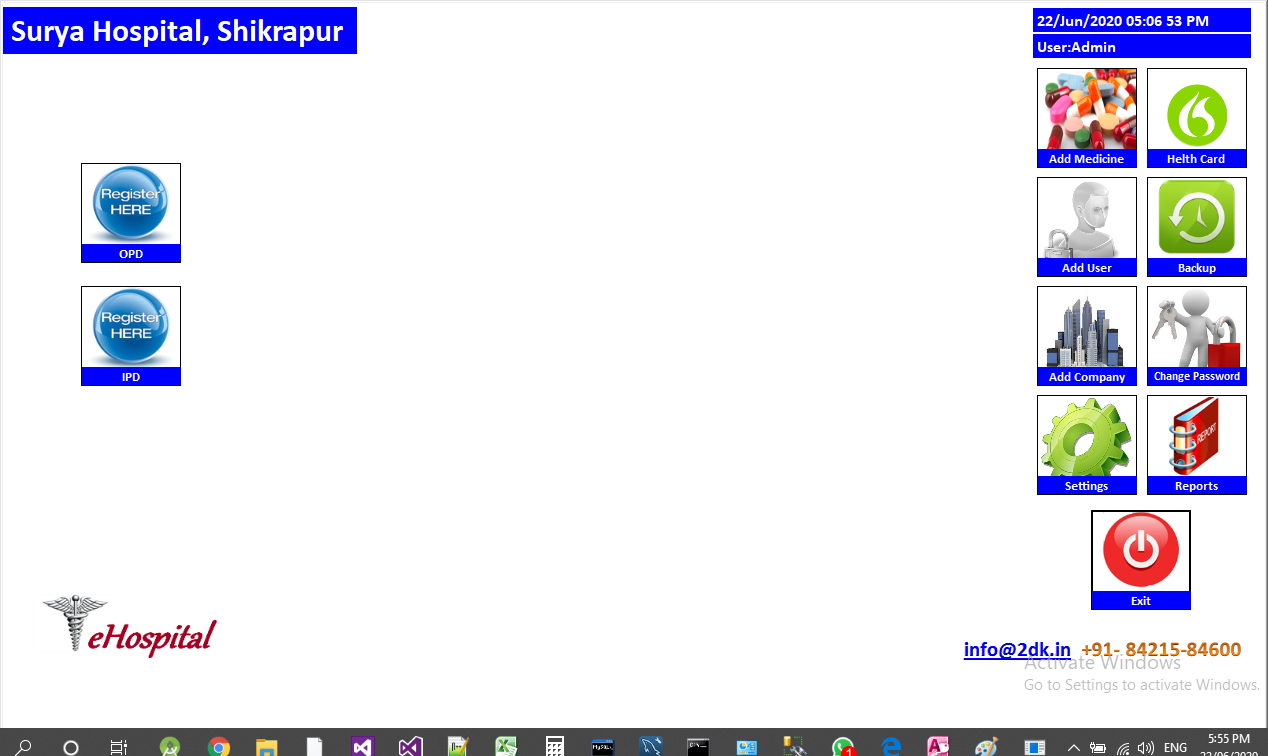
Task: Open the Reports red binder icon
Action: (x=1196, y=437)
